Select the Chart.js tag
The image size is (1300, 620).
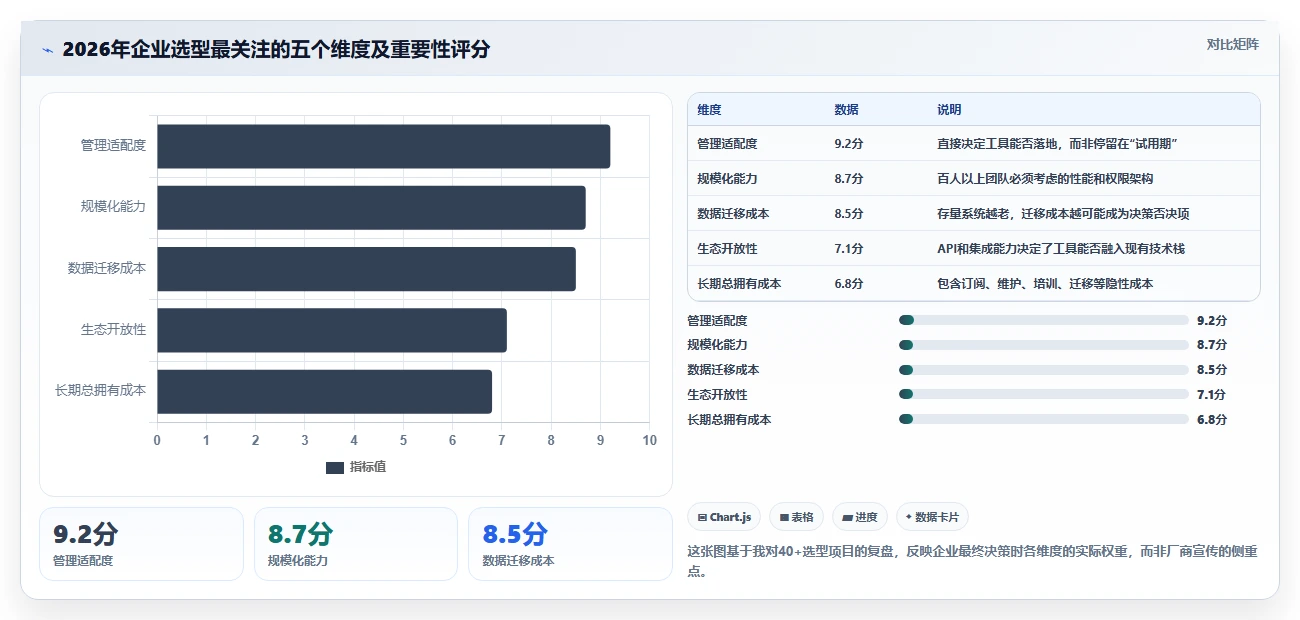[724, 517]
